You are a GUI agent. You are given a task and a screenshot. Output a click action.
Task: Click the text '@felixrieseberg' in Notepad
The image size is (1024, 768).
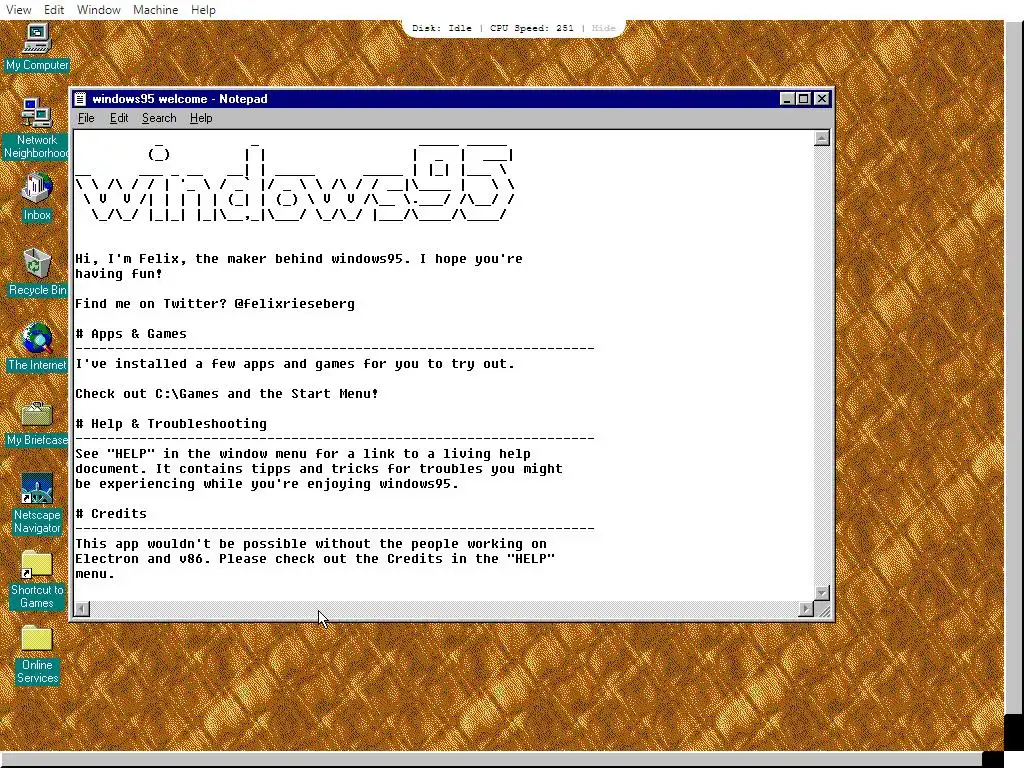(x=295, y=304)
